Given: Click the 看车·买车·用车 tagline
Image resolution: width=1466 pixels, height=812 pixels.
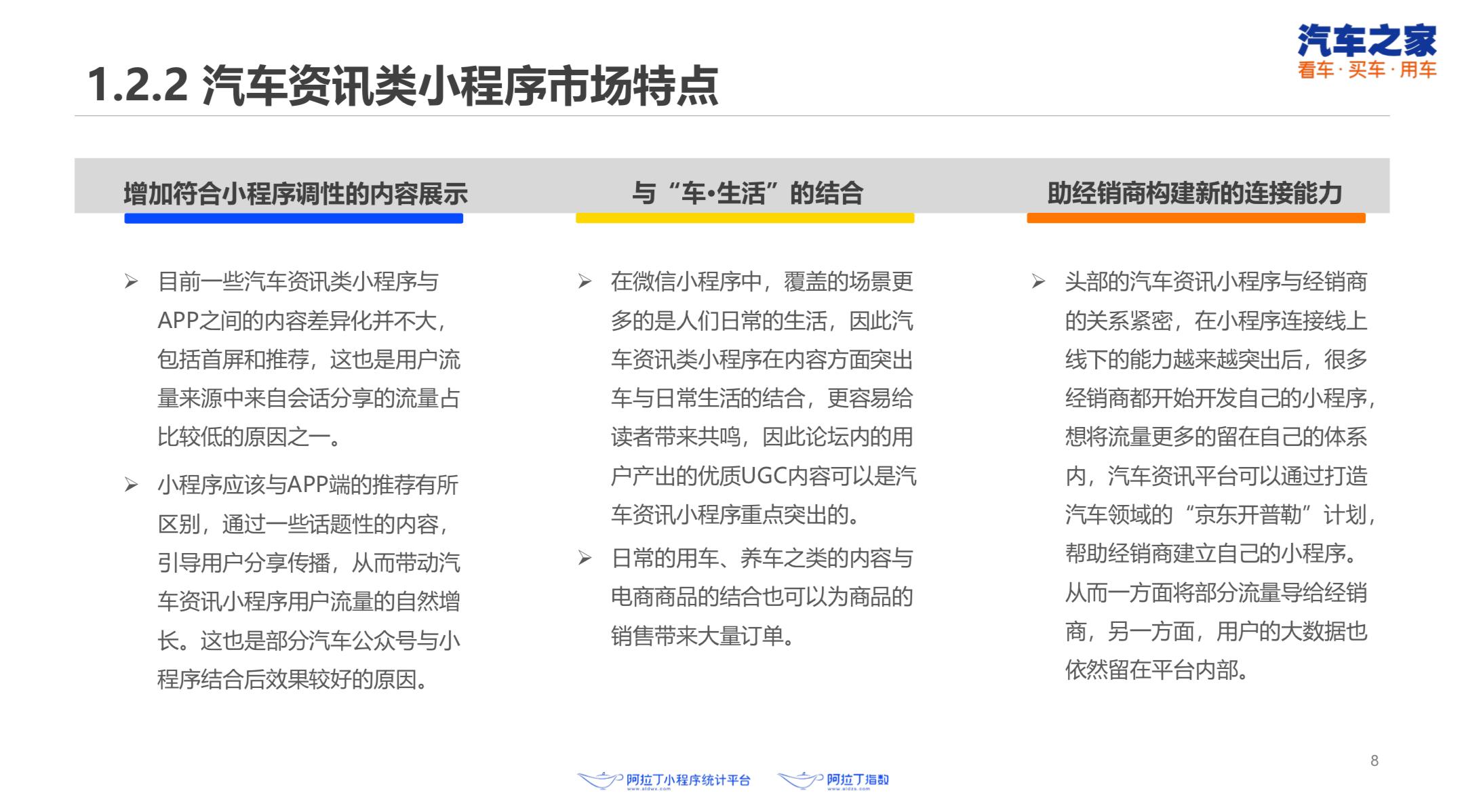Looking at the screenshot, I should tap(1367, 70).
